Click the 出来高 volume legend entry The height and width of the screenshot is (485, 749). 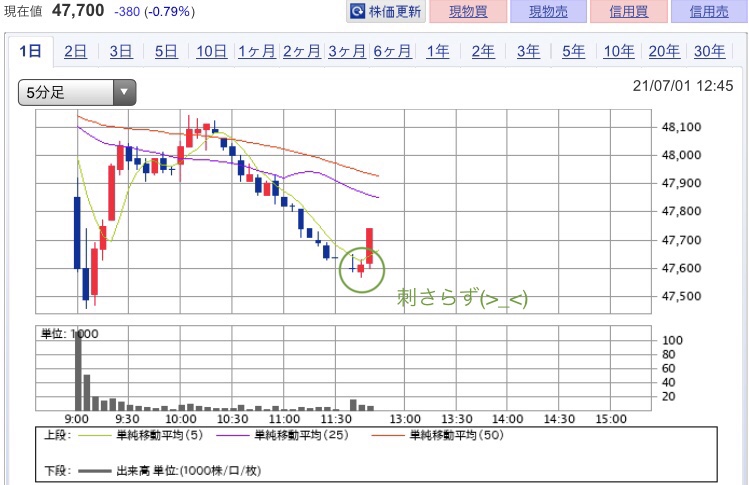(x=170, y=471)
